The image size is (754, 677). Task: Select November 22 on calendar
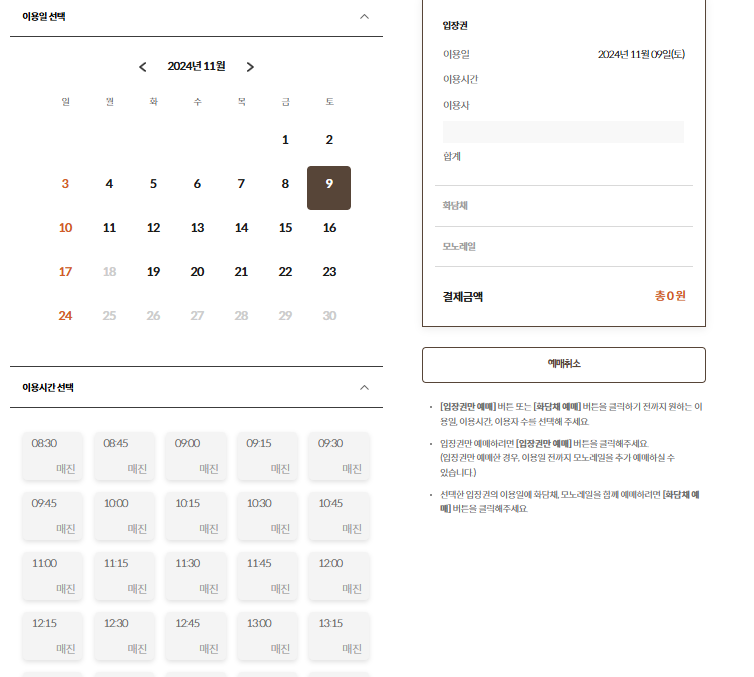[285, 272]
